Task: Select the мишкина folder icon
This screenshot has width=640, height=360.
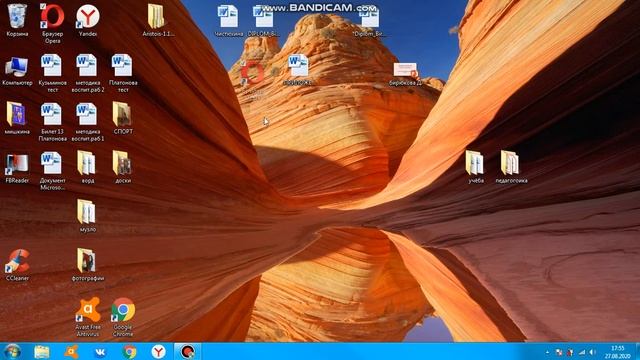Action: coord(17,118)
